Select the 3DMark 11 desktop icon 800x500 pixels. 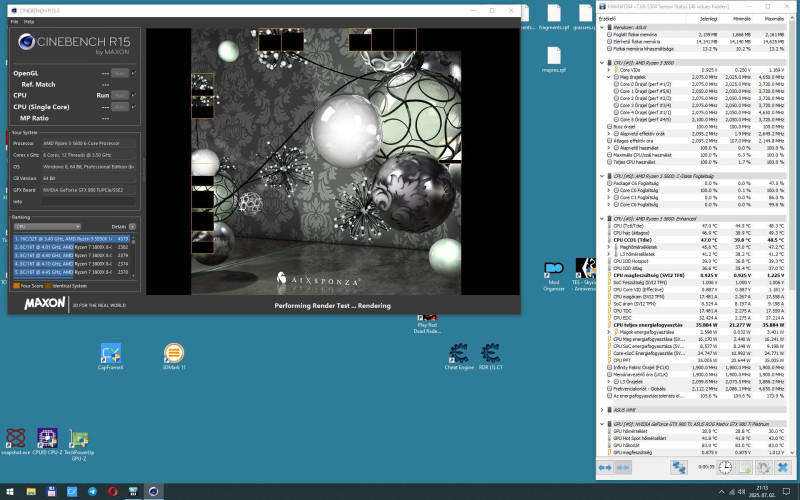[173, 356]
